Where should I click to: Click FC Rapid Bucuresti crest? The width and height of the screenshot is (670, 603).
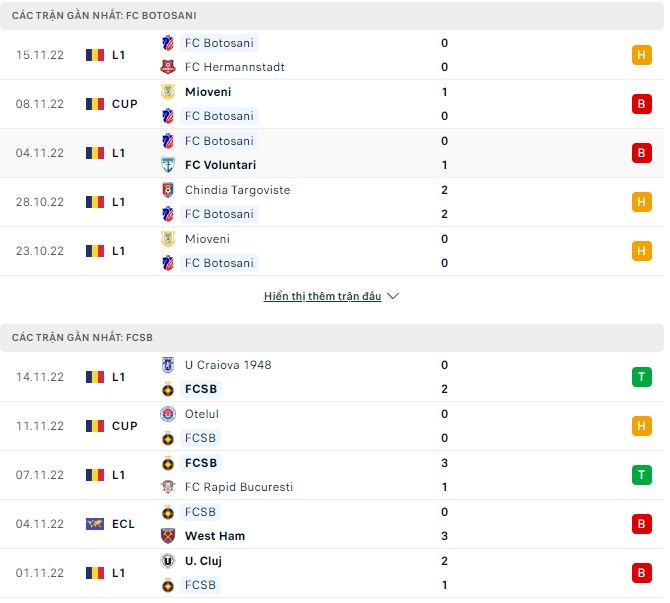[x=168, y=487]
